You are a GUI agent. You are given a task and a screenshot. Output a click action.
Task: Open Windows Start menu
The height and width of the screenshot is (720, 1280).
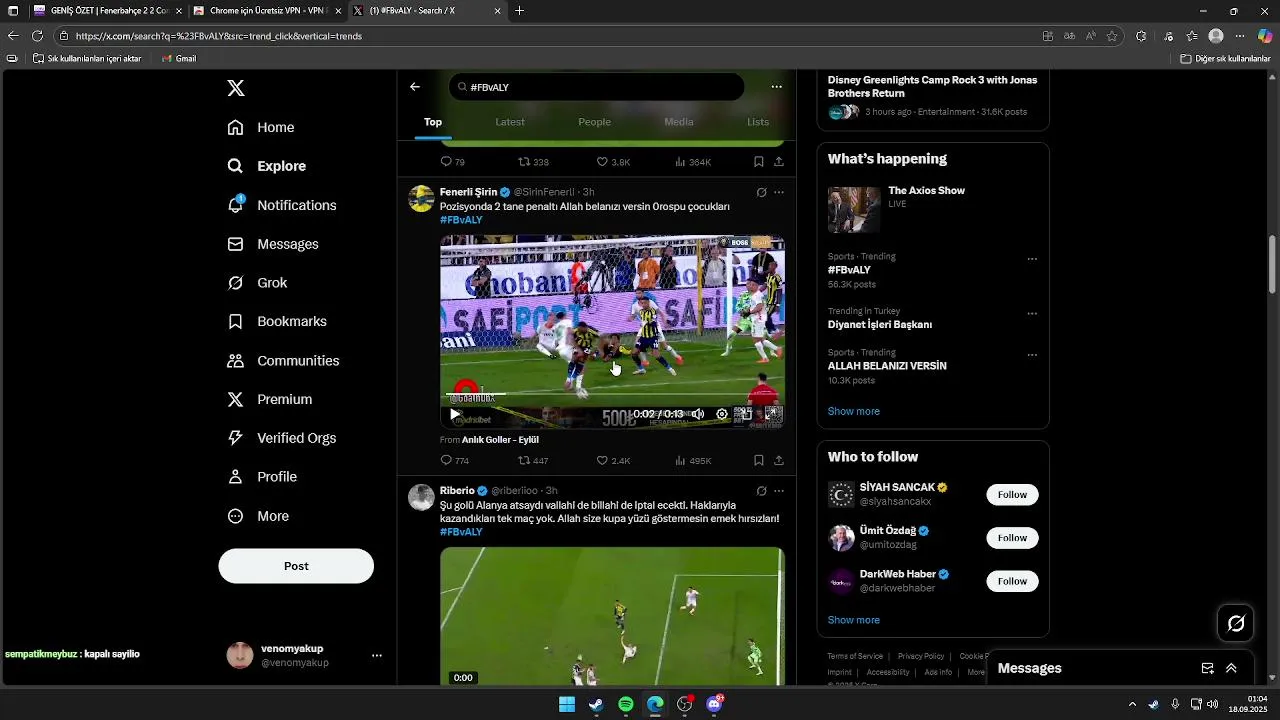567,704
